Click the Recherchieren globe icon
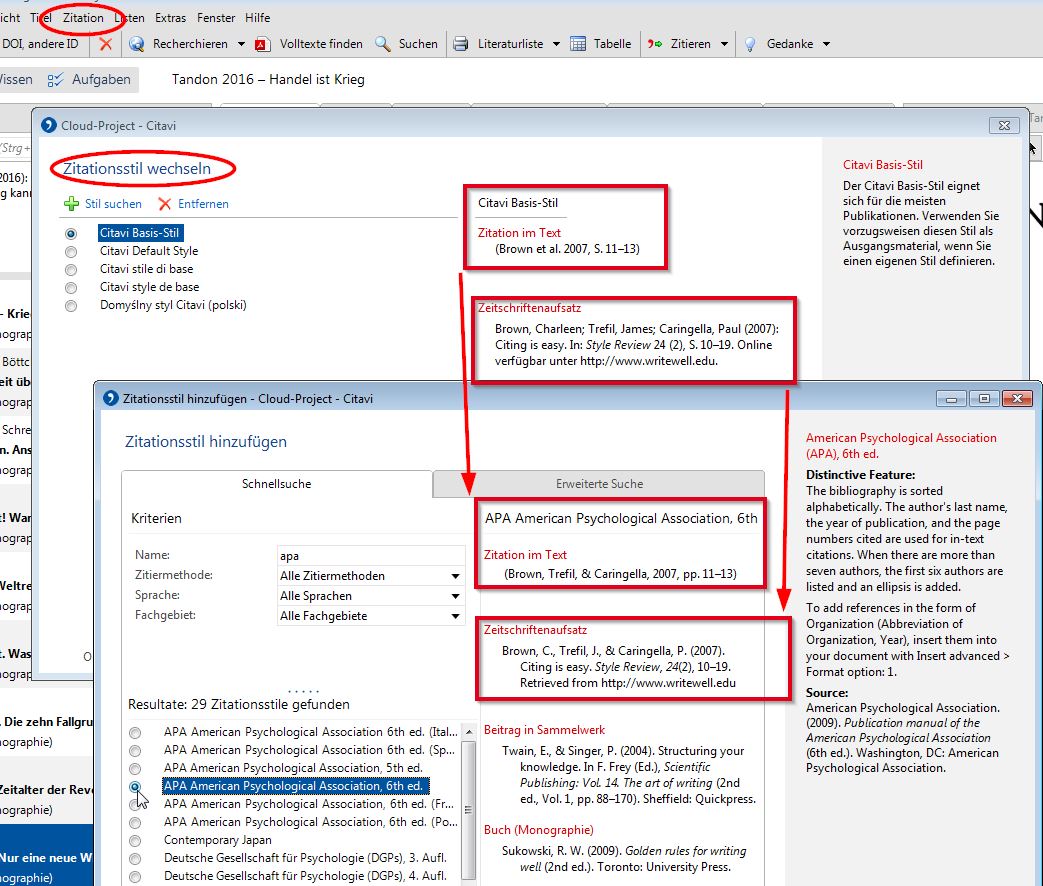The width and height of the screenshot is (1043, 886). click(137, 44)
